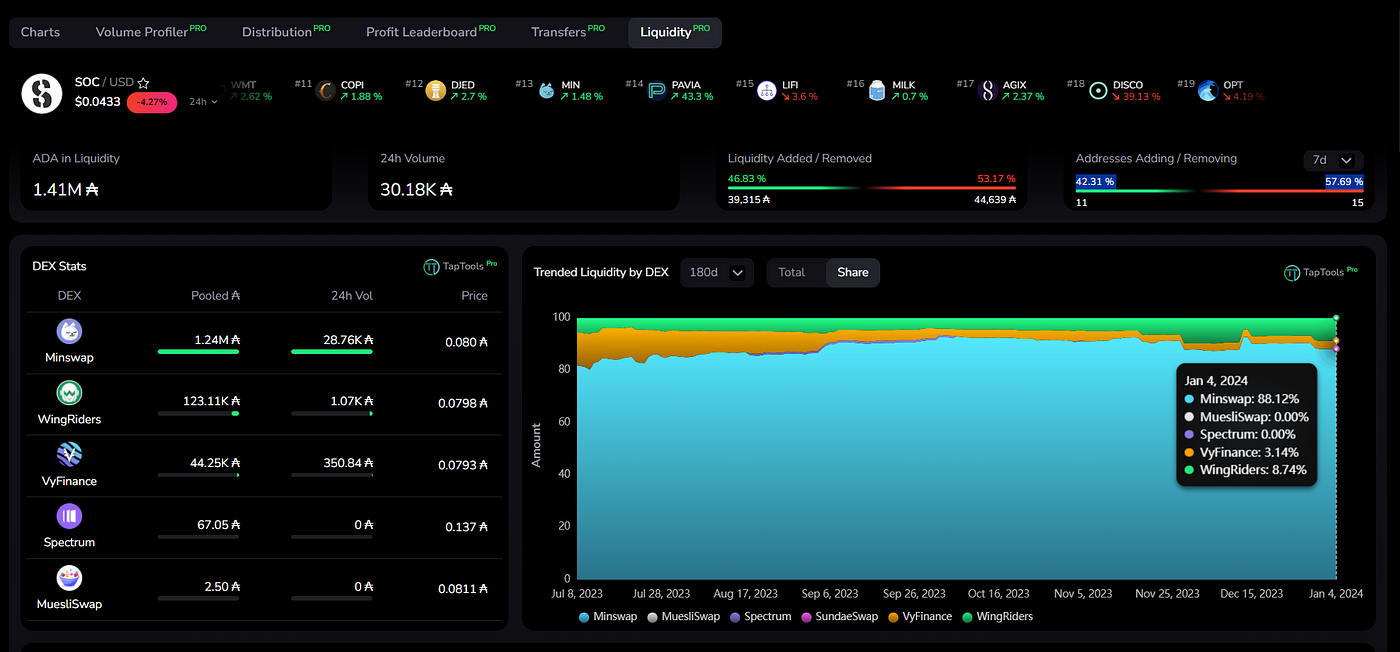The height and width of the screenshot is (652, 1400).
Task: Click the -4.27% price change badge
Action: tap(152, 102)
